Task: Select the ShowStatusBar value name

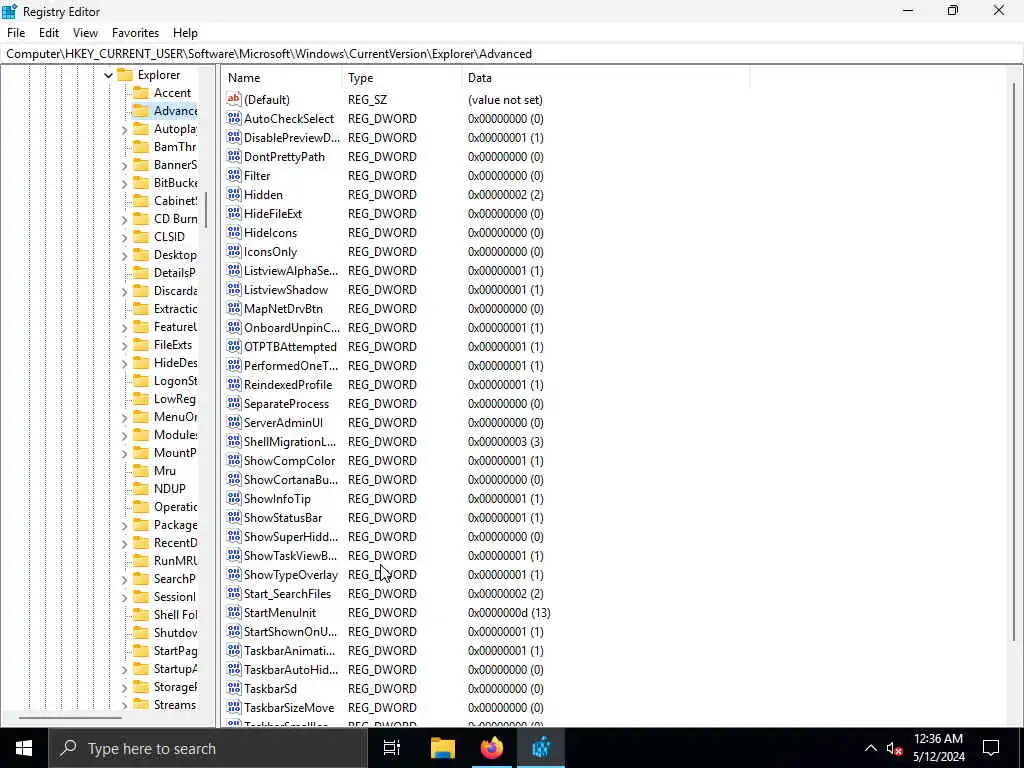Action: (x=283, y=518)
